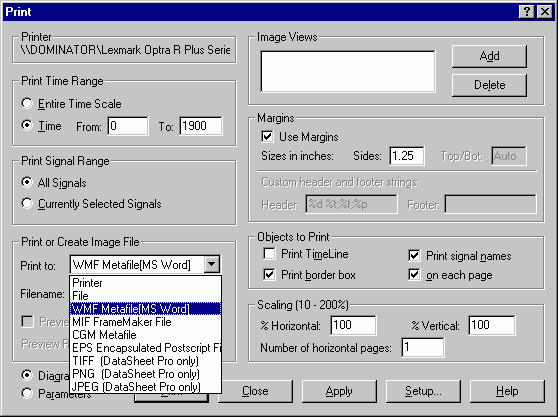
Task: Click Number of horizontal pages field
Action: point(423,347)
